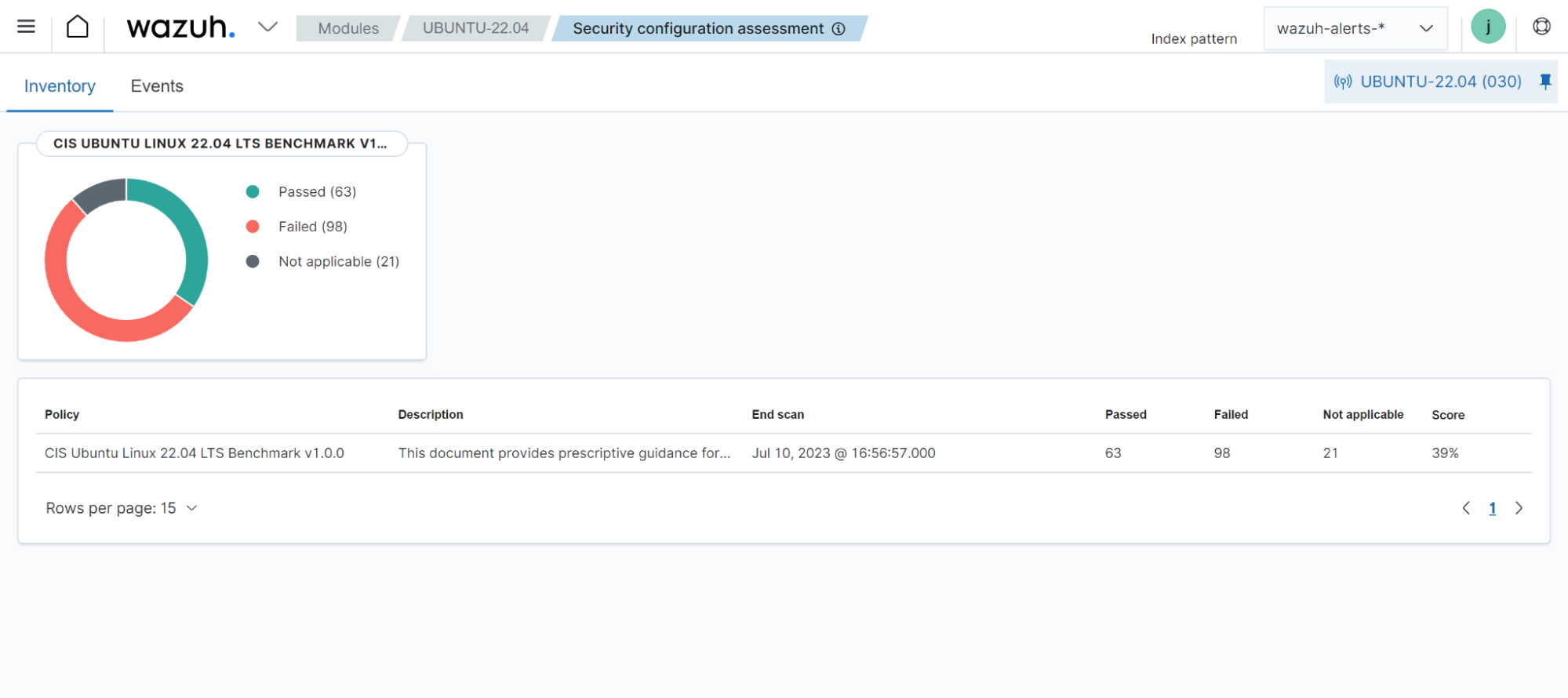The height and width of the screenshot is (698, 1568).
Task: Switch to the Inventory tab
Action: [60, 86]
